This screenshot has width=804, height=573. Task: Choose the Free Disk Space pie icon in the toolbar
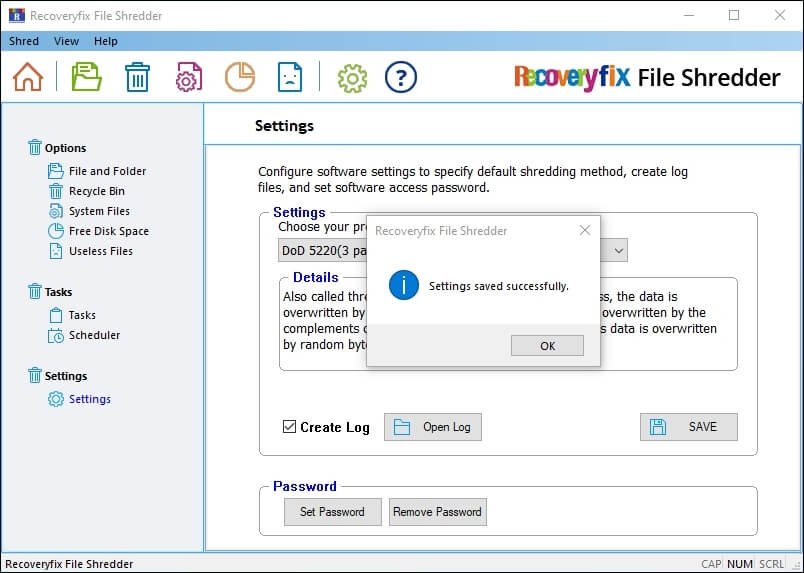pos(239,77)
